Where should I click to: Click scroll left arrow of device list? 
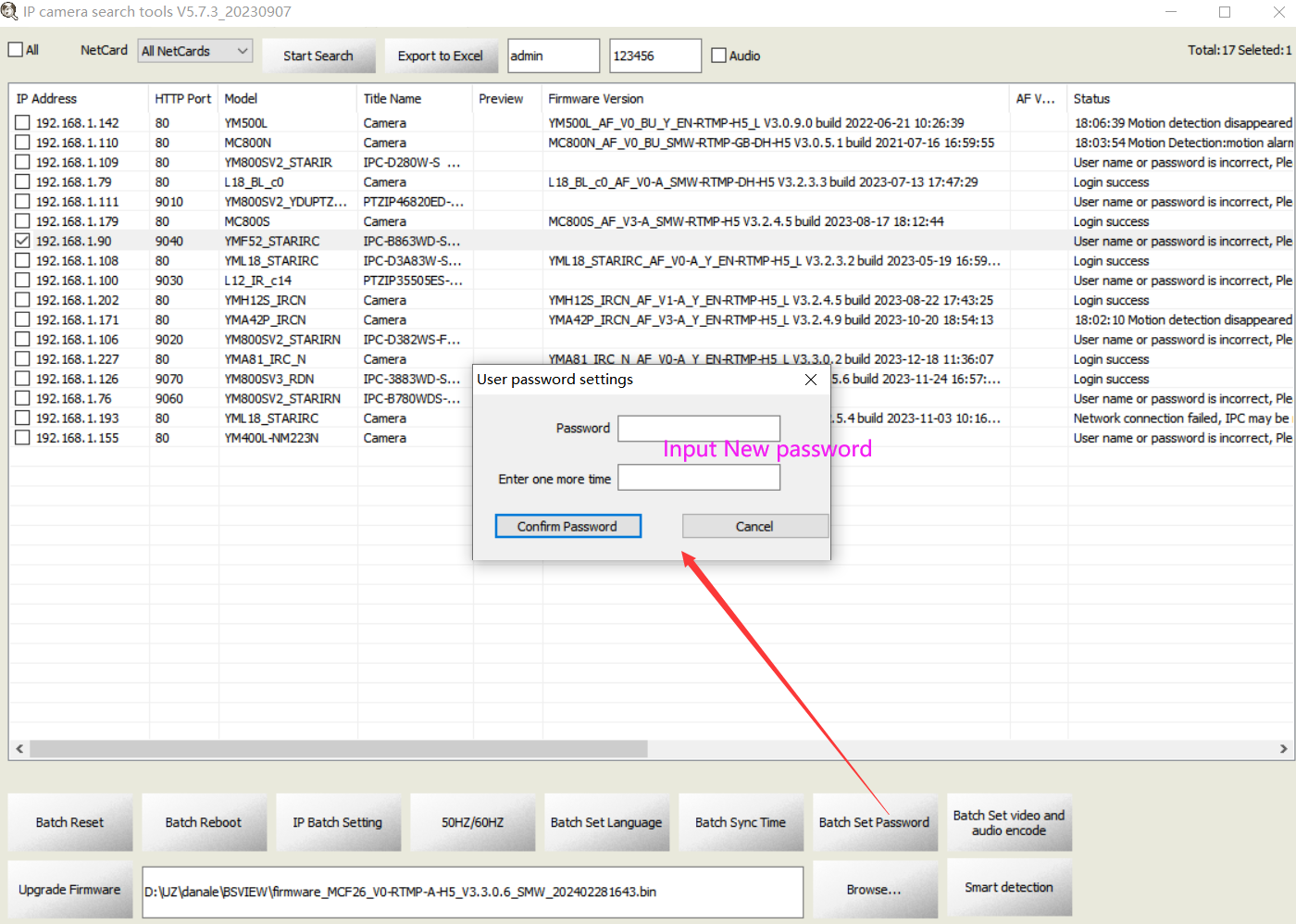pos(19,749)
